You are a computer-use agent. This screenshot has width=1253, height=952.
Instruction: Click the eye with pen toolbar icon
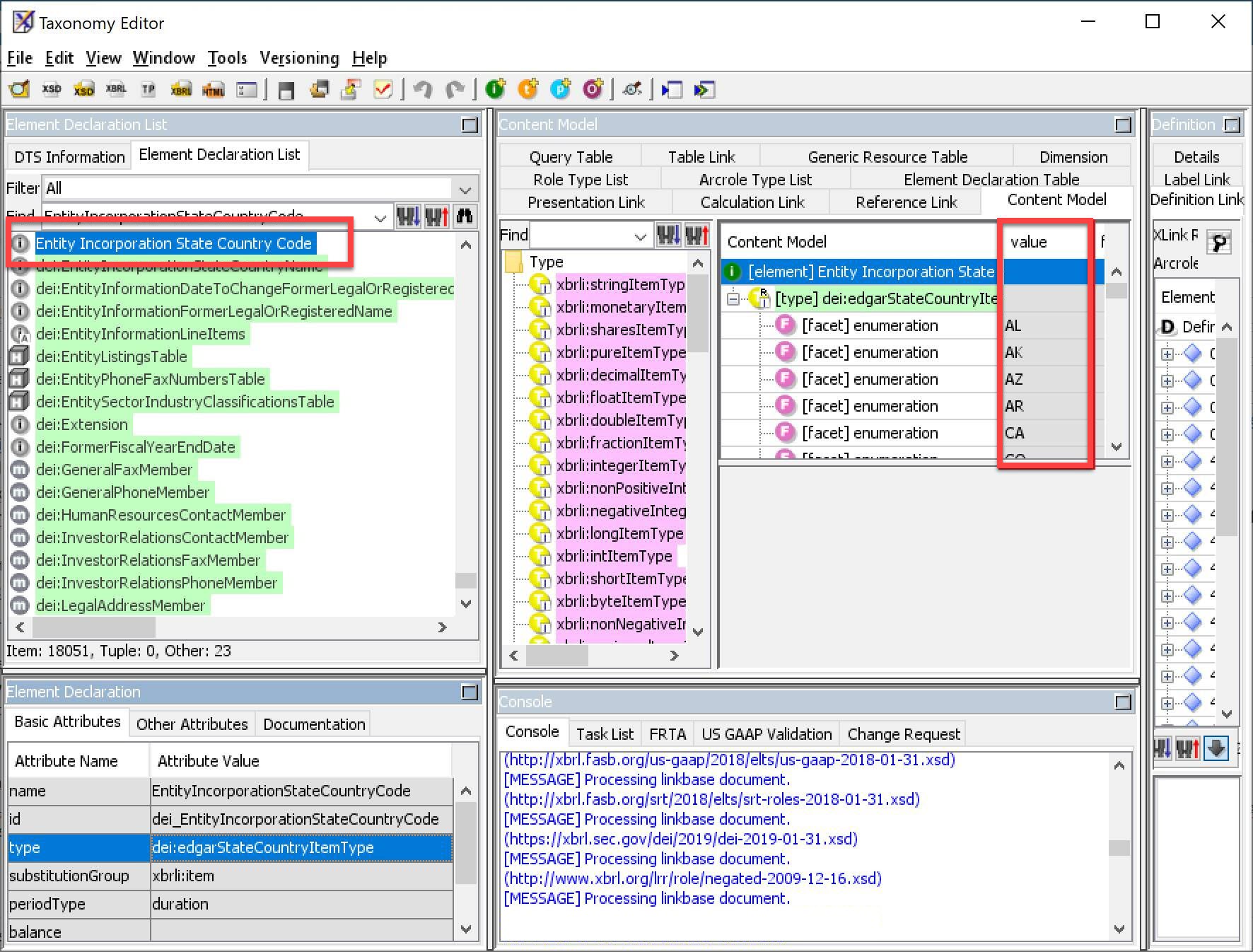coord(631,89)
